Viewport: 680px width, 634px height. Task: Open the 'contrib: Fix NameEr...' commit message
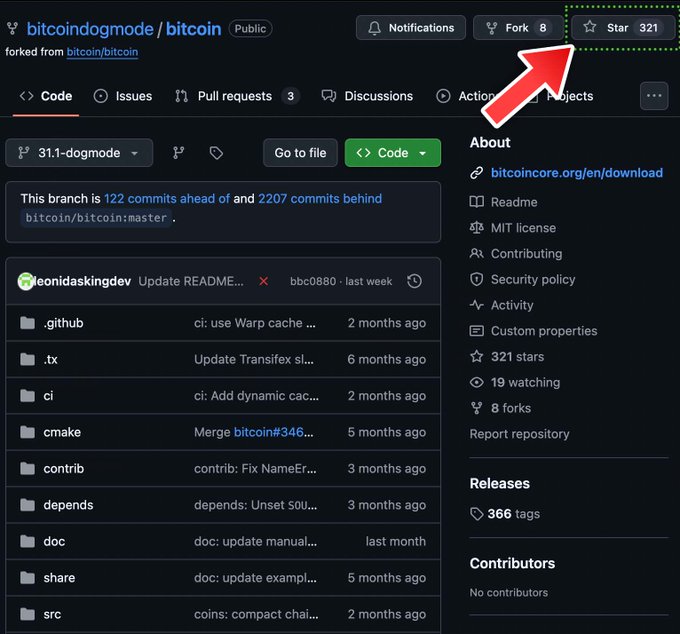click(255, 469)
